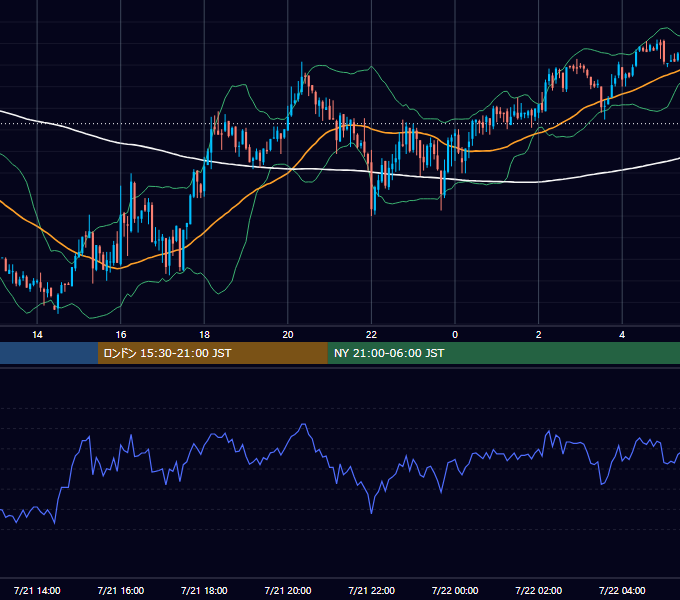Click the hour label 16 on the price chart axis
The width and height of the screenshot is (680, 600).
(121, 335)
